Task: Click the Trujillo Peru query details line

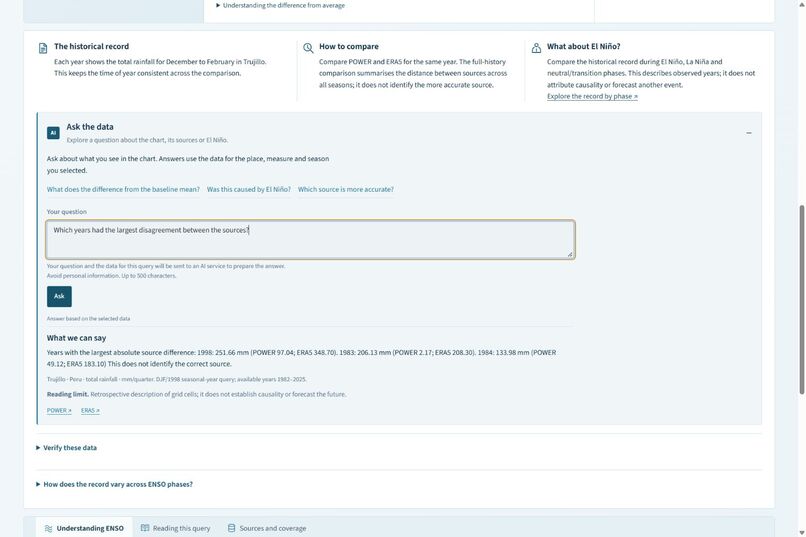Action: click(x=177, y=379)
